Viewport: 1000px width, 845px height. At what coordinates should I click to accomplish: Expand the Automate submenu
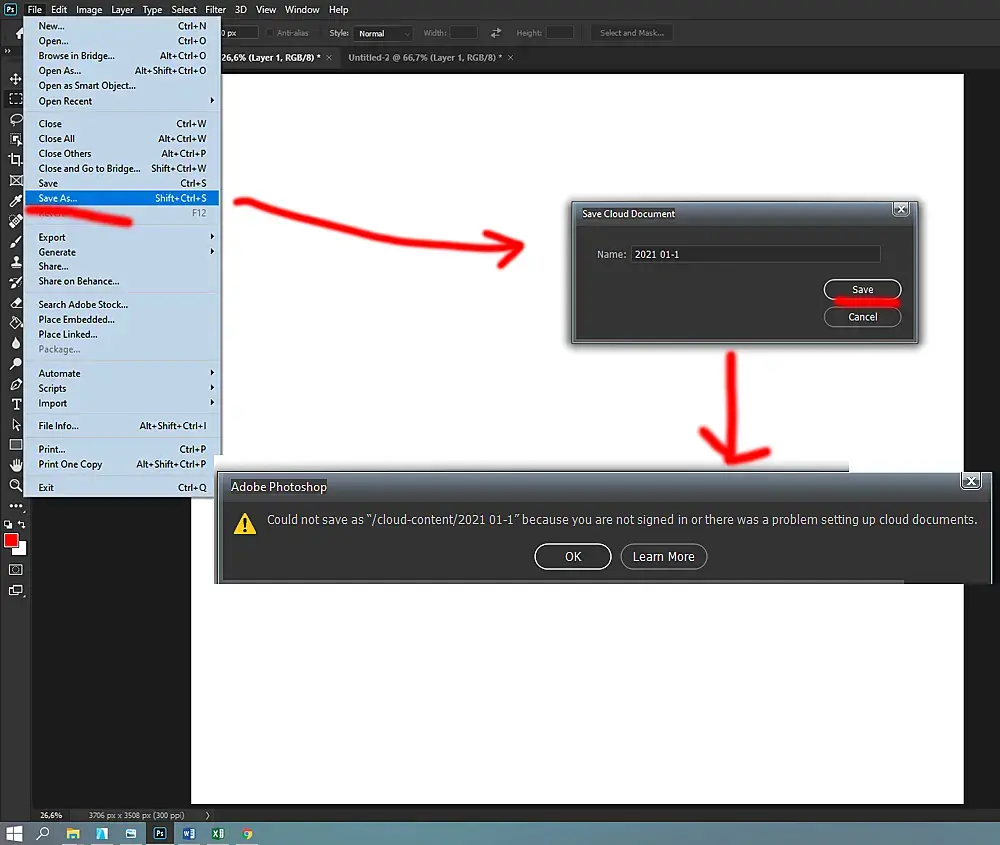click(x=122, y=373)
